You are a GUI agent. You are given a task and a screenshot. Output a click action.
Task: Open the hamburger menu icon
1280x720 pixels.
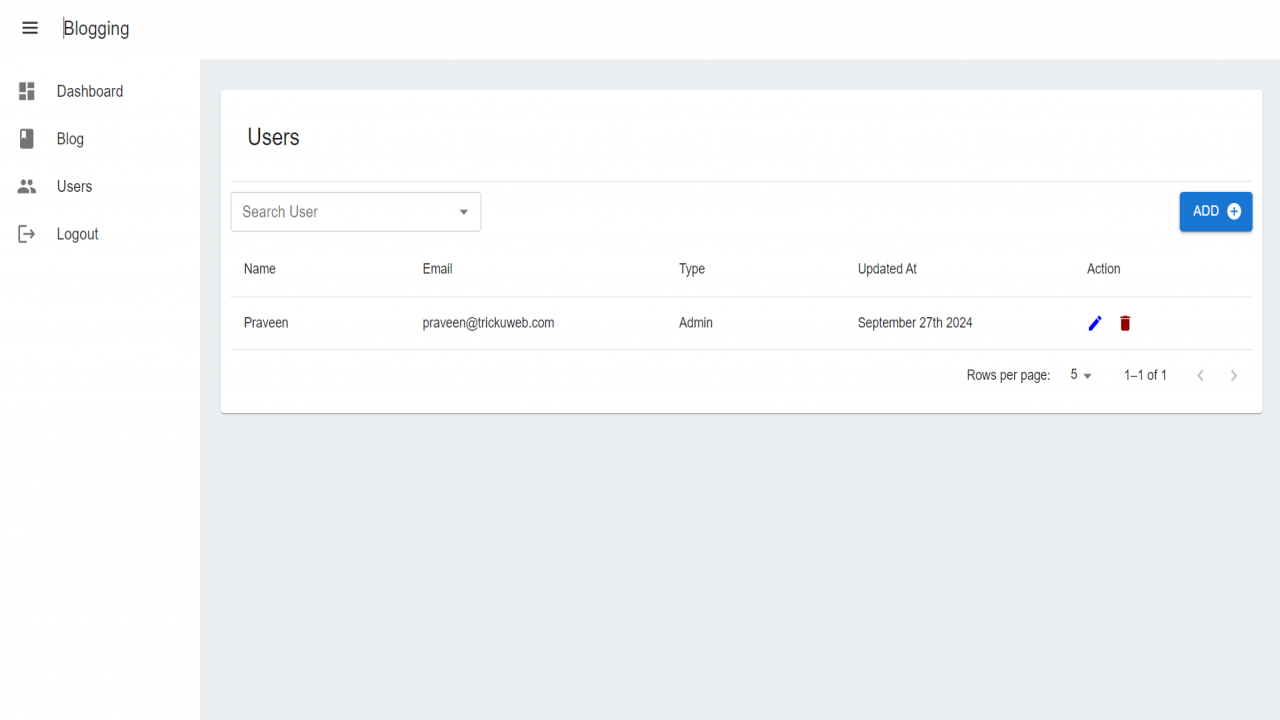pyautogui.click(x=30, y=28)
